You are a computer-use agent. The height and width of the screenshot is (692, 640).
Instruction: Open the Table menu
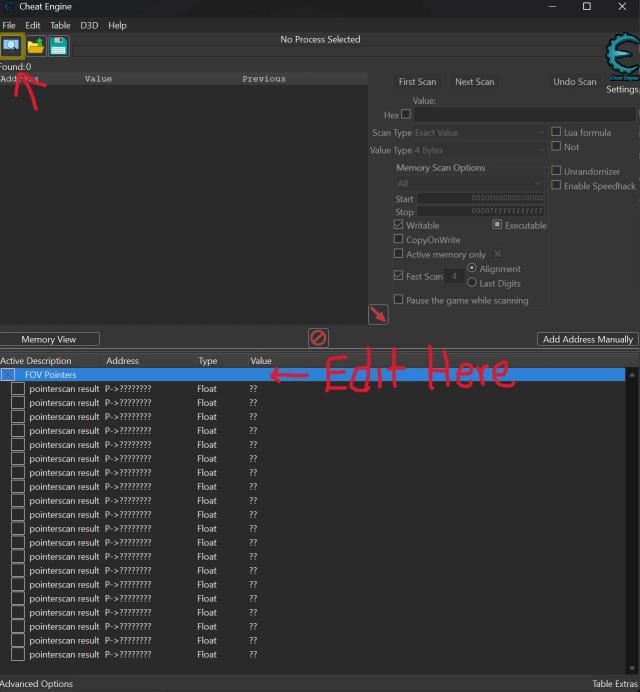(61, 25)
